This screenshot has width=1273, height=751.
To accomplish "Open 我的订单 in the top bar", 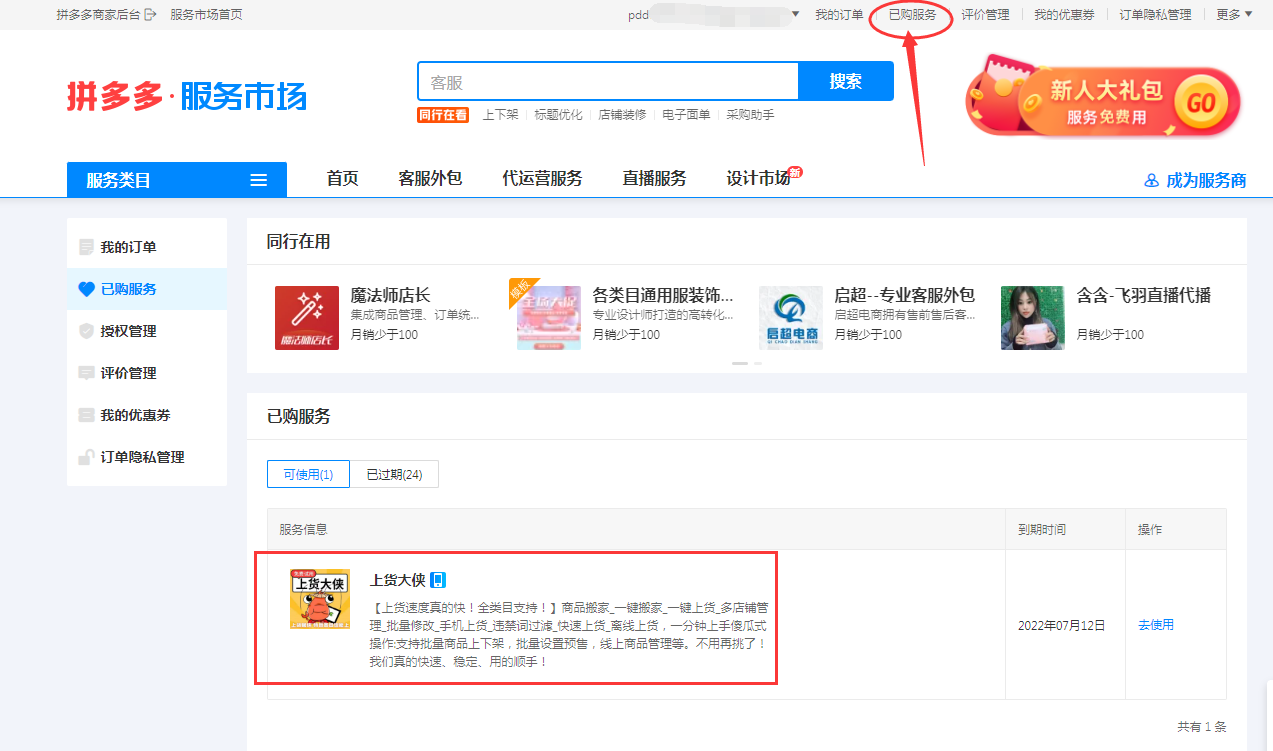I will (839, 15).
